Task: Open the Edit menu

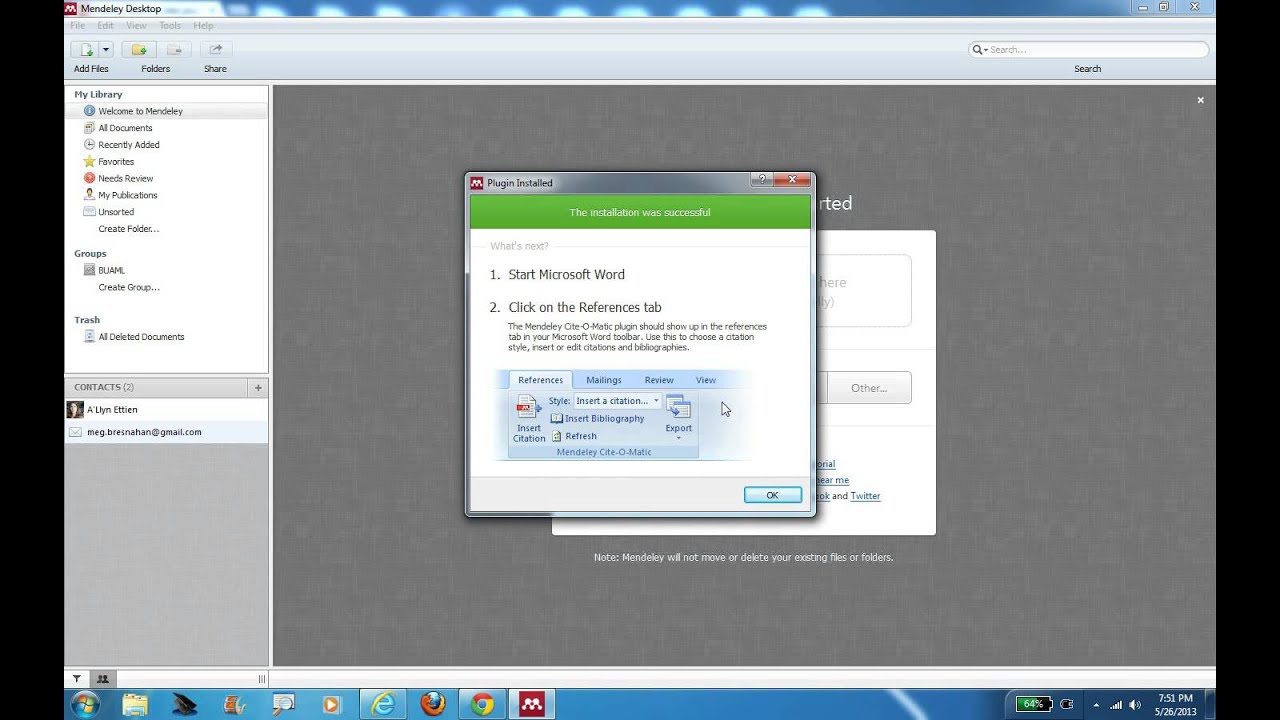Action: (x=105, y=25)
